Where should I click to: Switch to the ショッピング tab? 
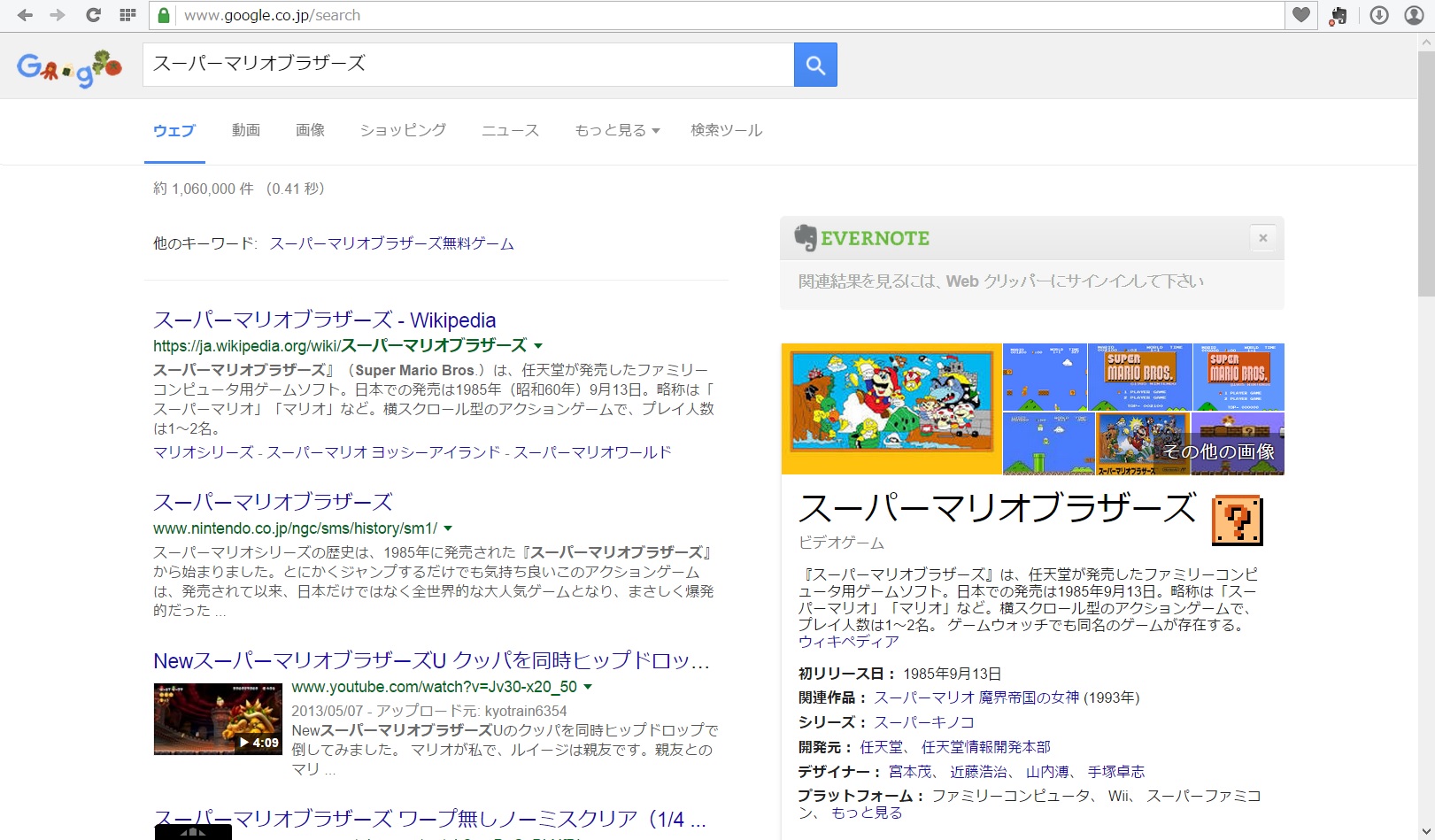click(403, 130)
